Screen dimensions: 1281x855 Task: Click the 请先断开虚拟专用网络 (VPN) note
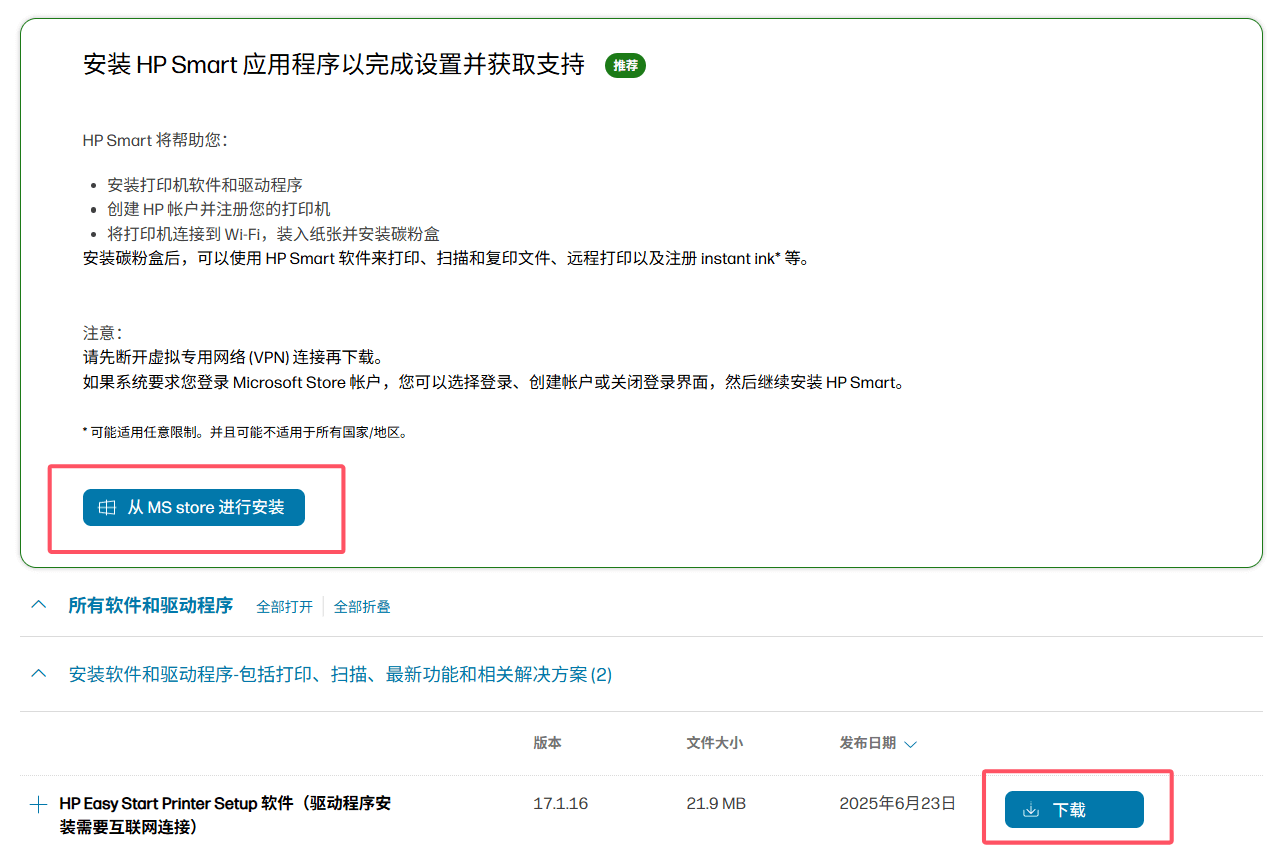coord(233,357)
